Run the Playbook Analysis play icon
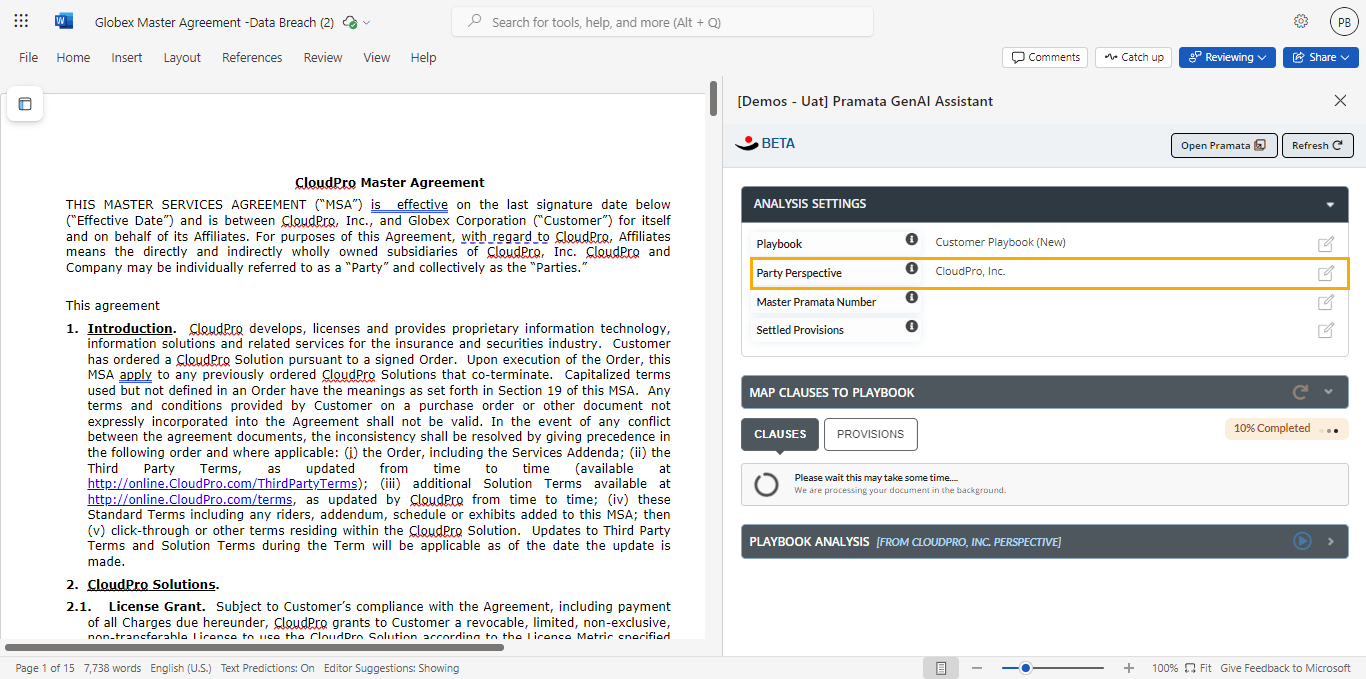This screenshot has height=679, width=1366. pos(1302,541)
